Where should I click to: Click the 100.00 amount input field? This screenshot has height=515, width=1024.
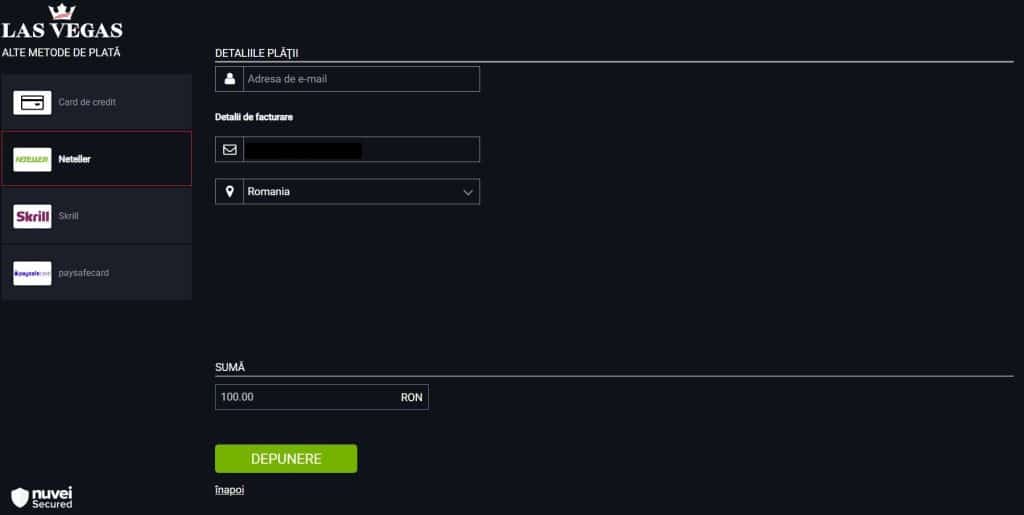(x=322, y=397)
